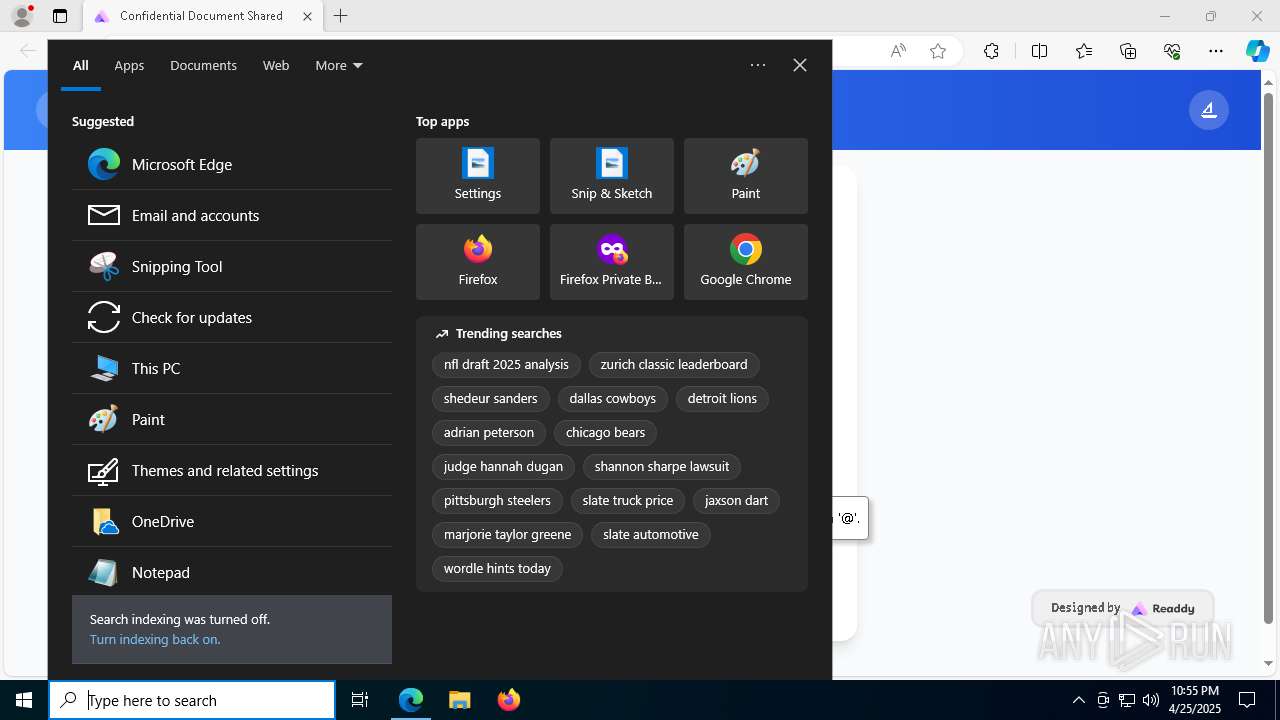1280x720 pixels.
Task: Open Paint tile in Top apps
Action: pyautogui.click(x=746, y=176)
